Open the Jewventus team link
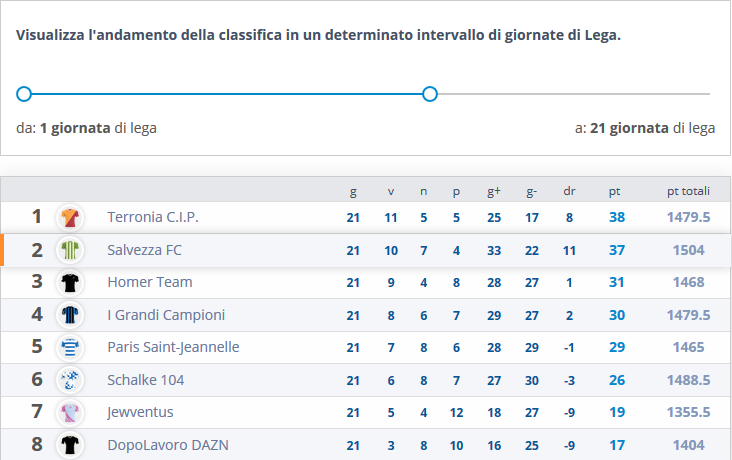Image resolution: width=732 pixels, height=460 pixels. pyautogui.click(x=141, y=413)
